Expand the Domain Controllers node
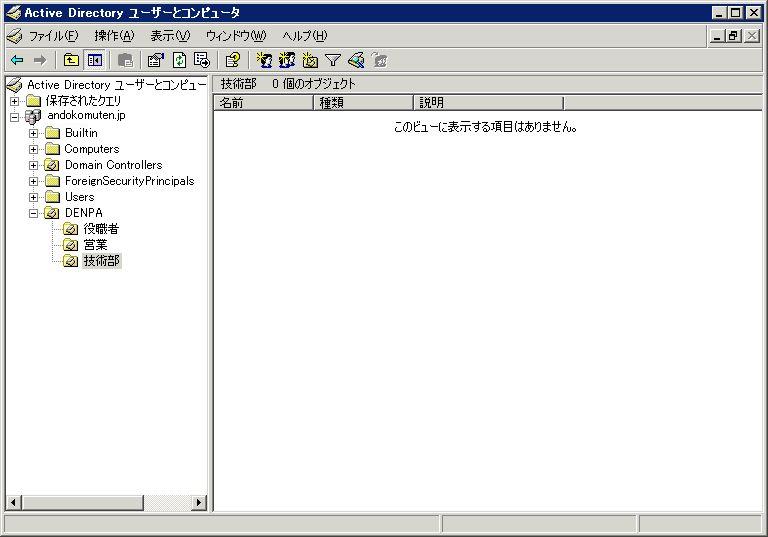Screen dimensions: 768x537 coord(33,165)
